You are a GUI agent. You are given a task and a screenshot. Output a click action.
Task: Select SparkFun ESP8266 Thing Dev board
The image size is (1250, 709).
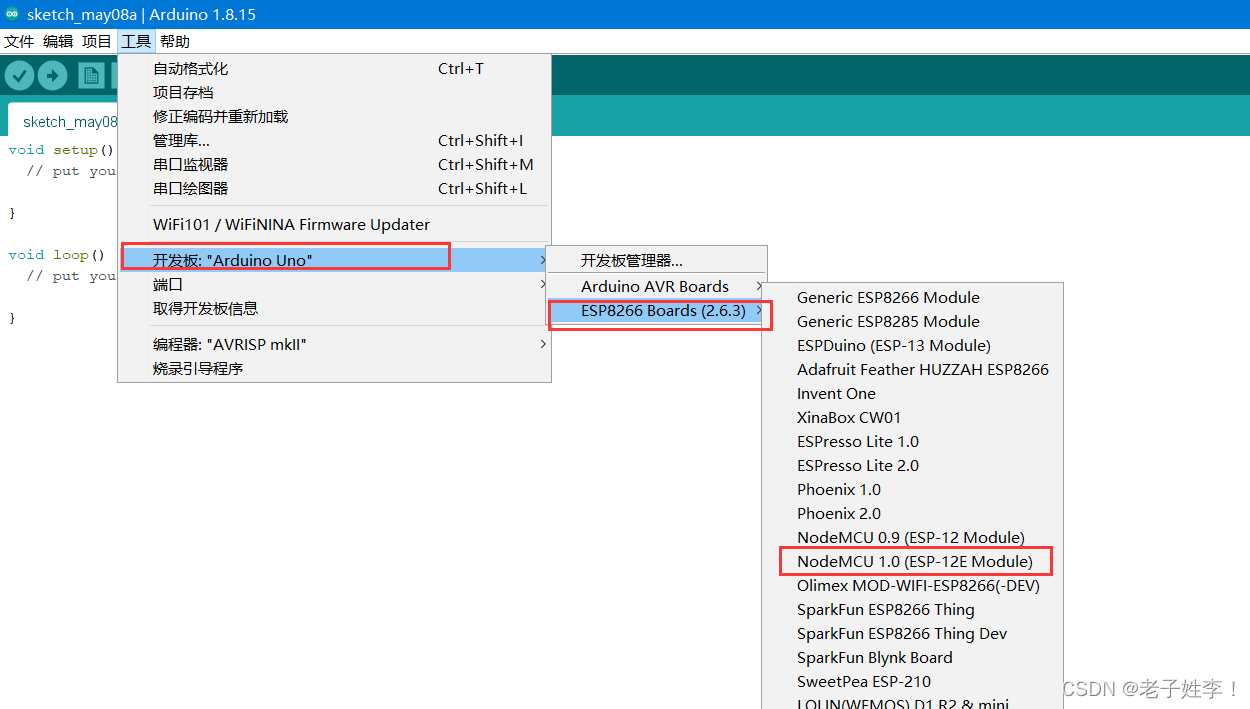(x=912, y=633)
